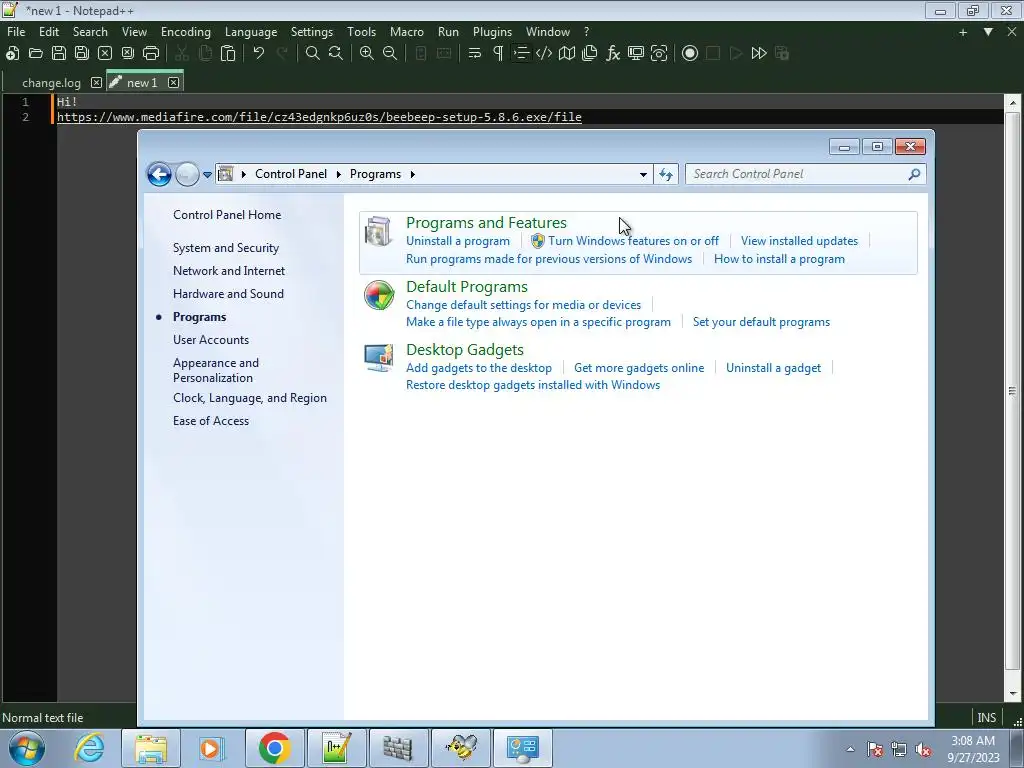Click the Search Control Panel field
The image size is (1024, 768).
point(806,174)
